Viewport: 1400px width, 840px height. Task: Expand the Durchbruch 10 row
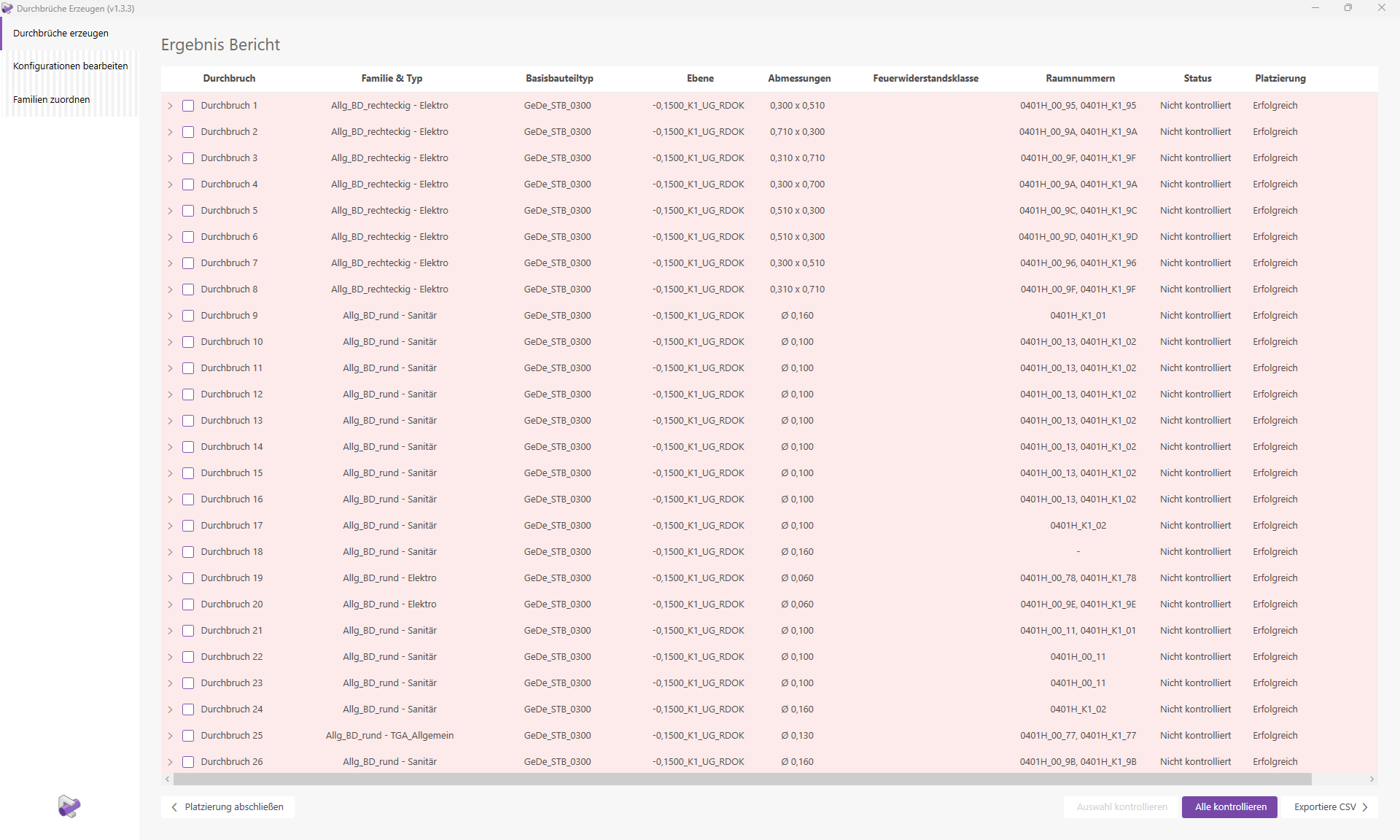(x=170, y=342)
